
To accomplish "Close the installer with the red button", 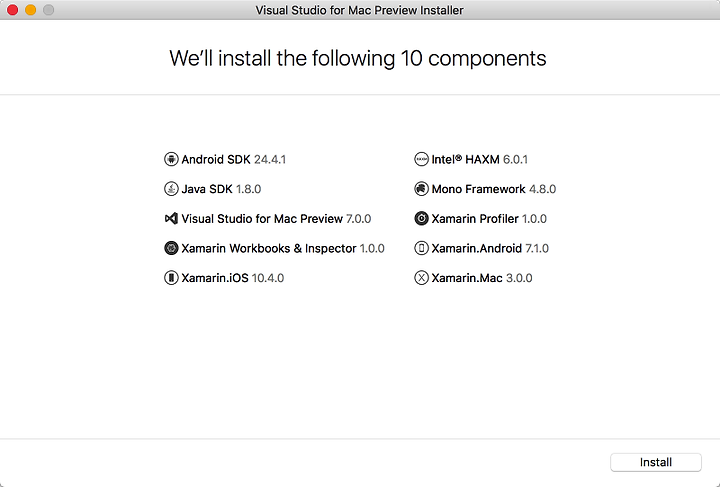I will 12,10.
